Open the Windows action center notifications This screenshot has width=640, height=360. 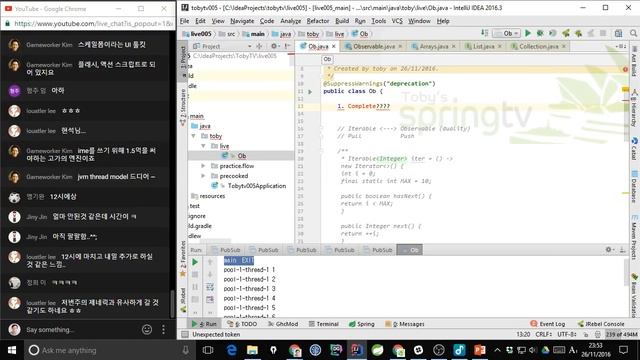623,350
